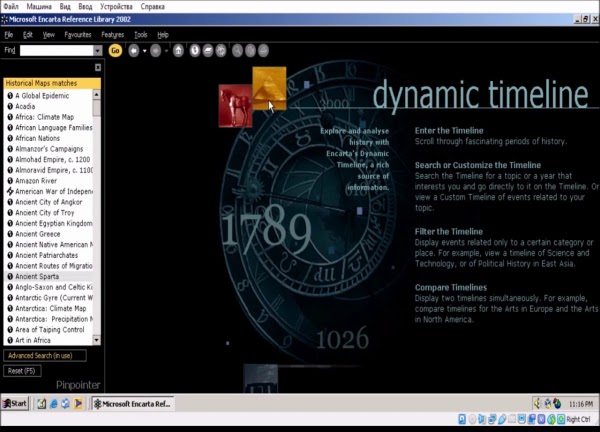This screenshot has height=432, width=600.
Task: Click the red horse thumbnail
Action: point(235,106)
